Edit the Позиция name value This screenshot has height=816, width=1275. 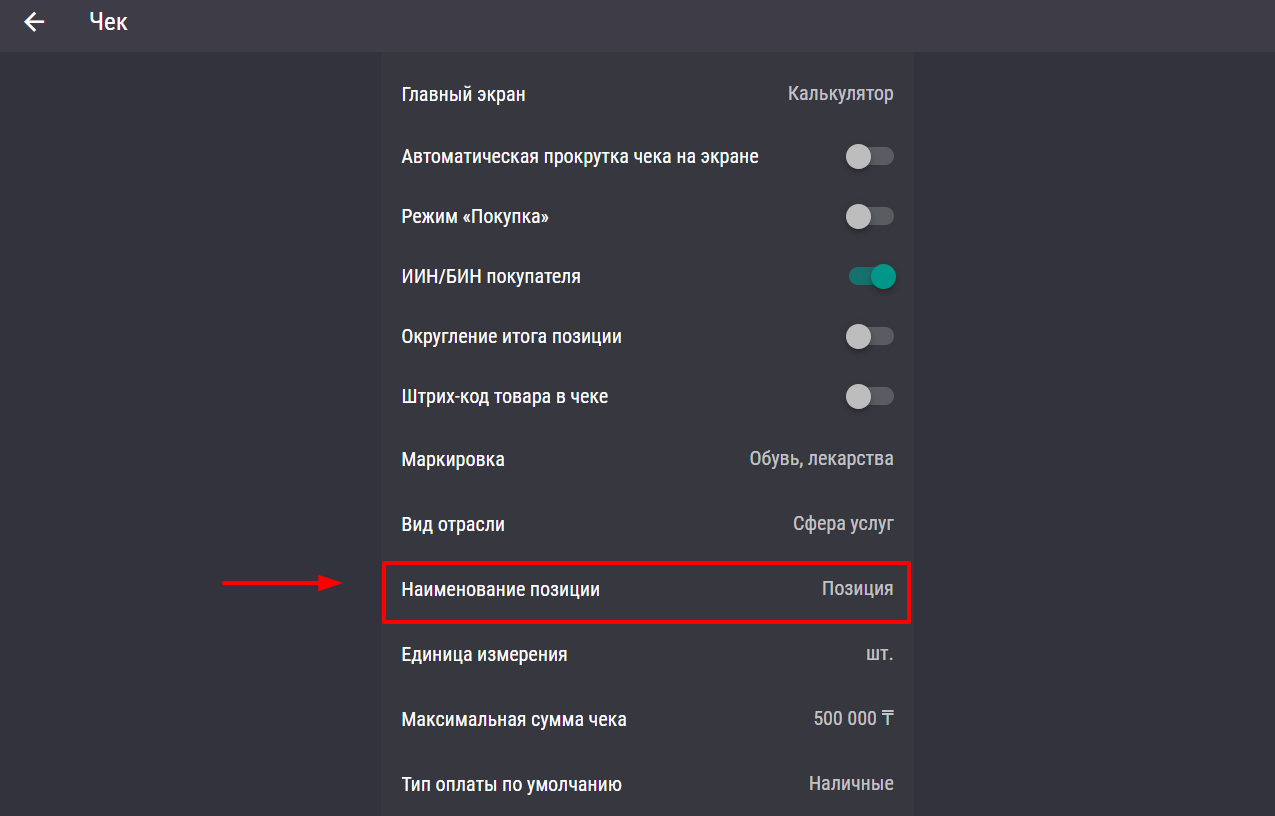tap(857, 589)
